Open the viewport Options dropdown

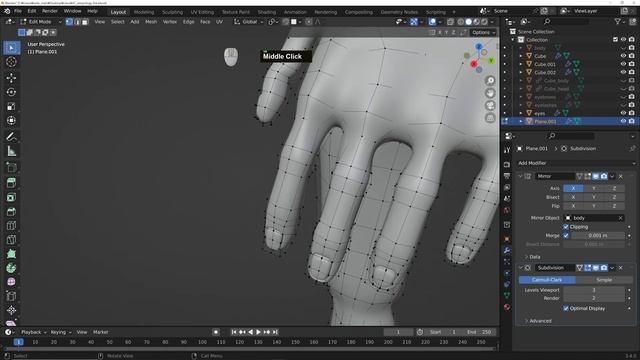tap(484, 32)
